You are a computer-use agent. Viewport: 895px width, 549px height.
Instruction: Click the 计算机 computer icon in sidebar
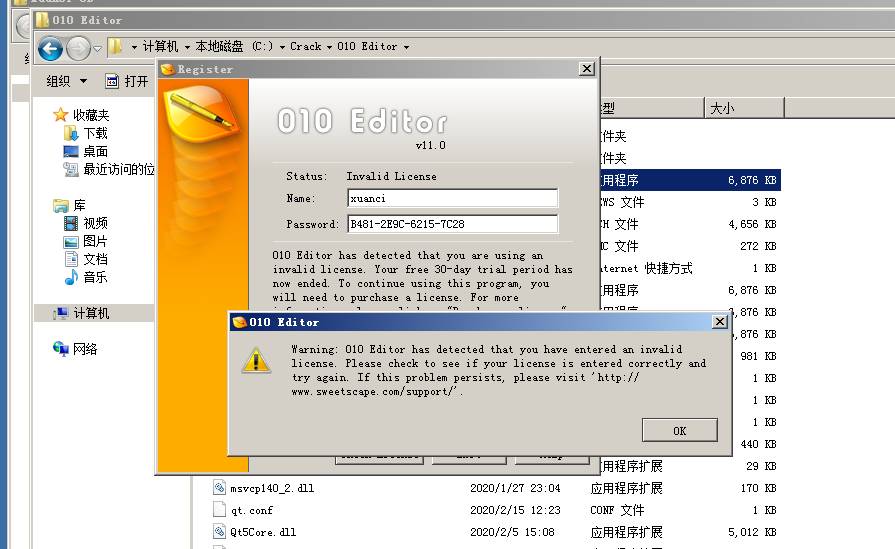(61, 313)
